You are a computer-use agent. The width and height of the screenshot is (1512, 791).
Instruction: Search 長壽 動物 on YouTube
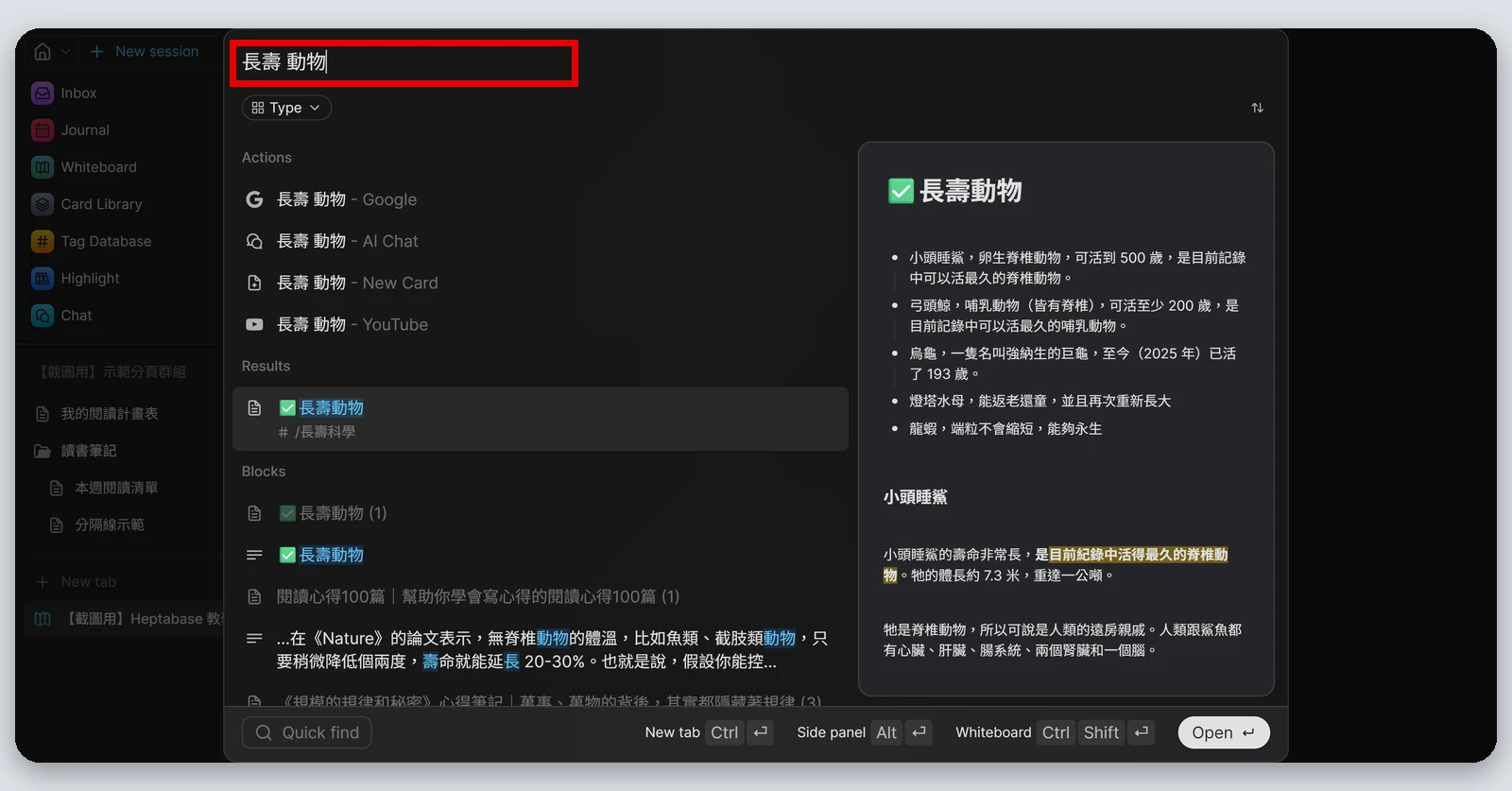pyautogui.click(x=540, y=324)
